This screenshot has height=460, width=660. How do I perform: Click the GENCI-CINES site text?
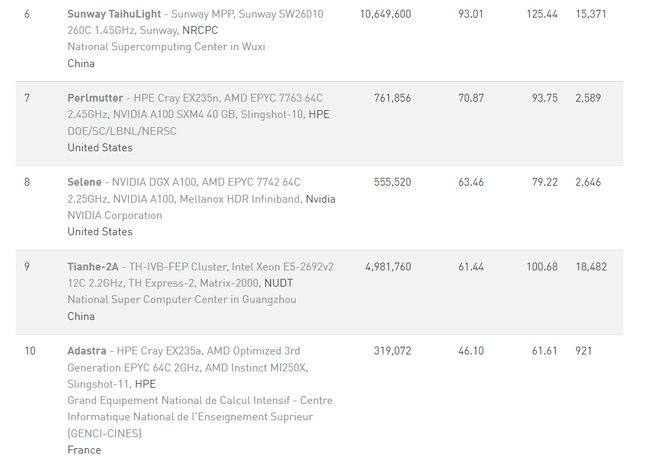pos(200,417)
